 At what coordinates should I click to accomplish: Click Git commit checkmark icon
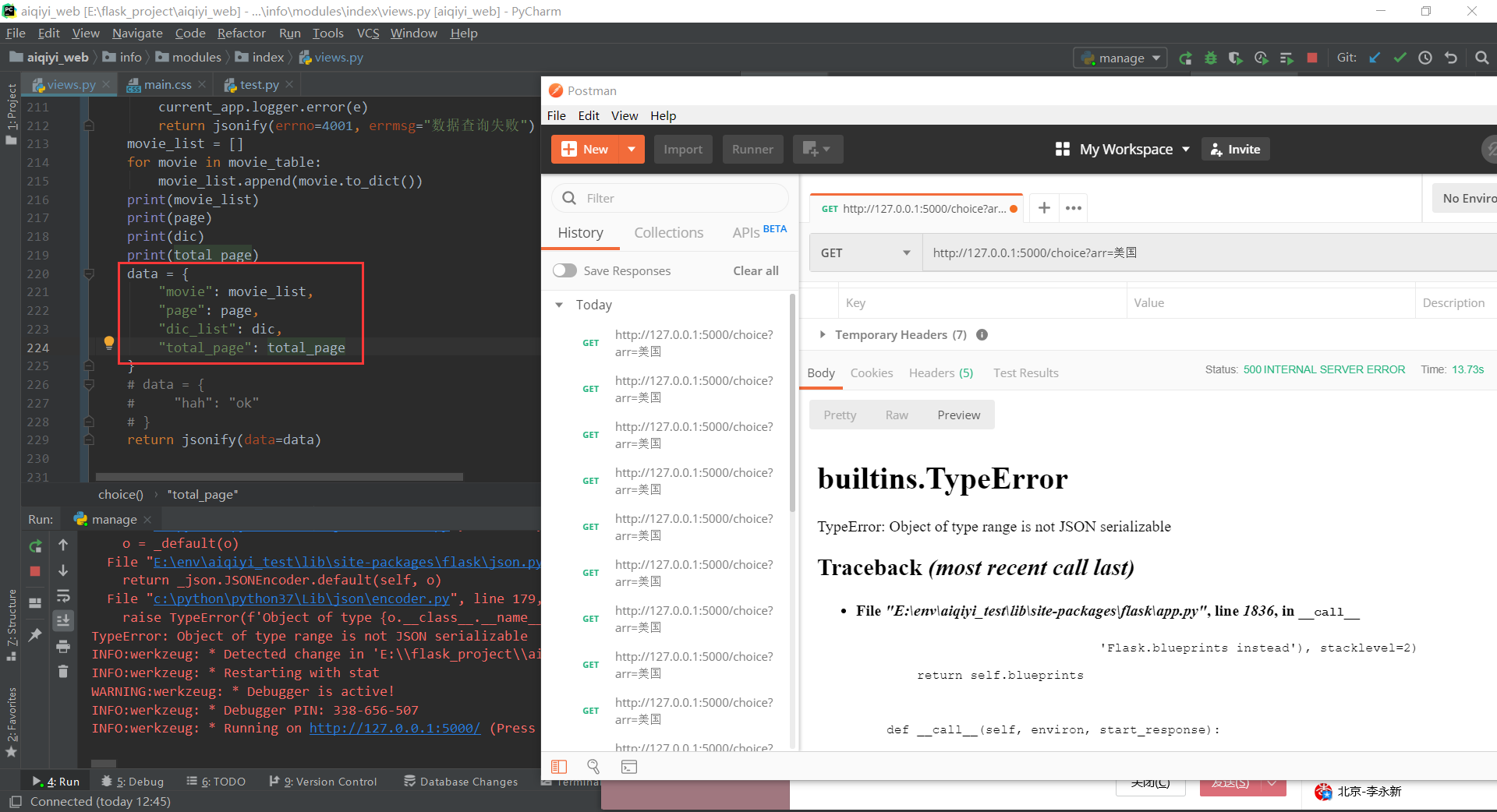1400,58
